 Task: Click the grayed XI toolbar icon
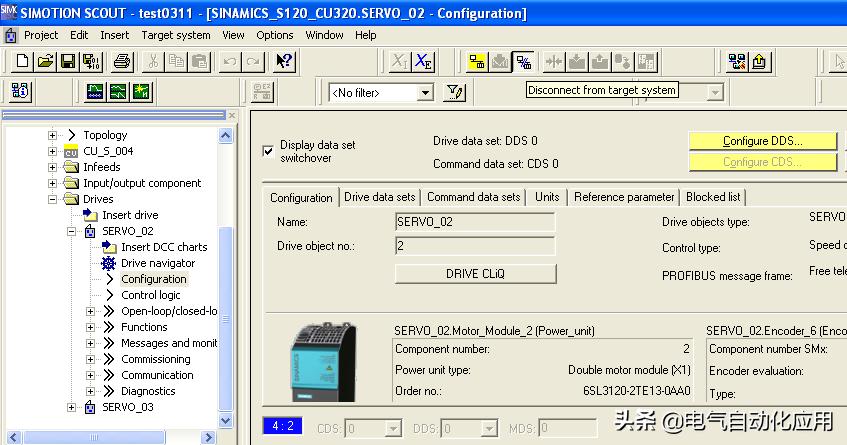point(400,62)
